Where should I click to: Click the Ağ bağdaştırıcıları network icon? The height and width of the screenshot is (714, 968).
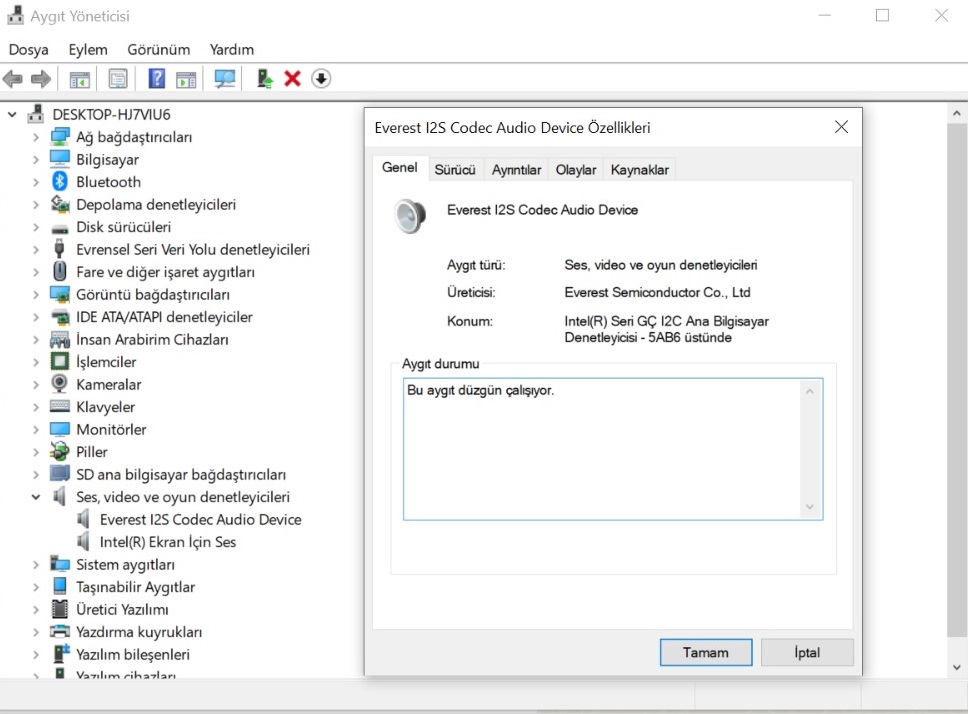[60, 136]
